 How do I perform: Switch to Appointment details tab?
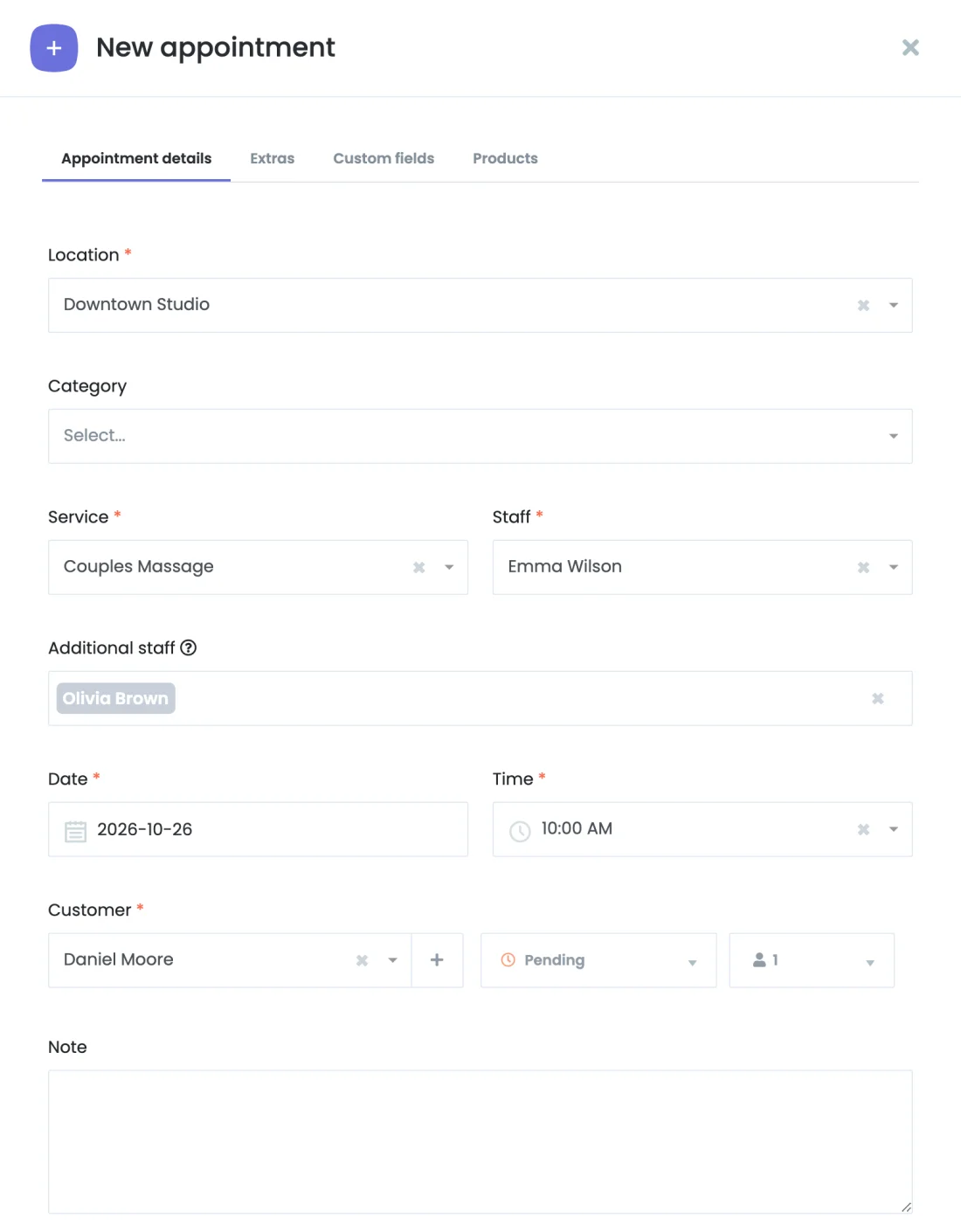pyautogui.click(x=136, y=158)
